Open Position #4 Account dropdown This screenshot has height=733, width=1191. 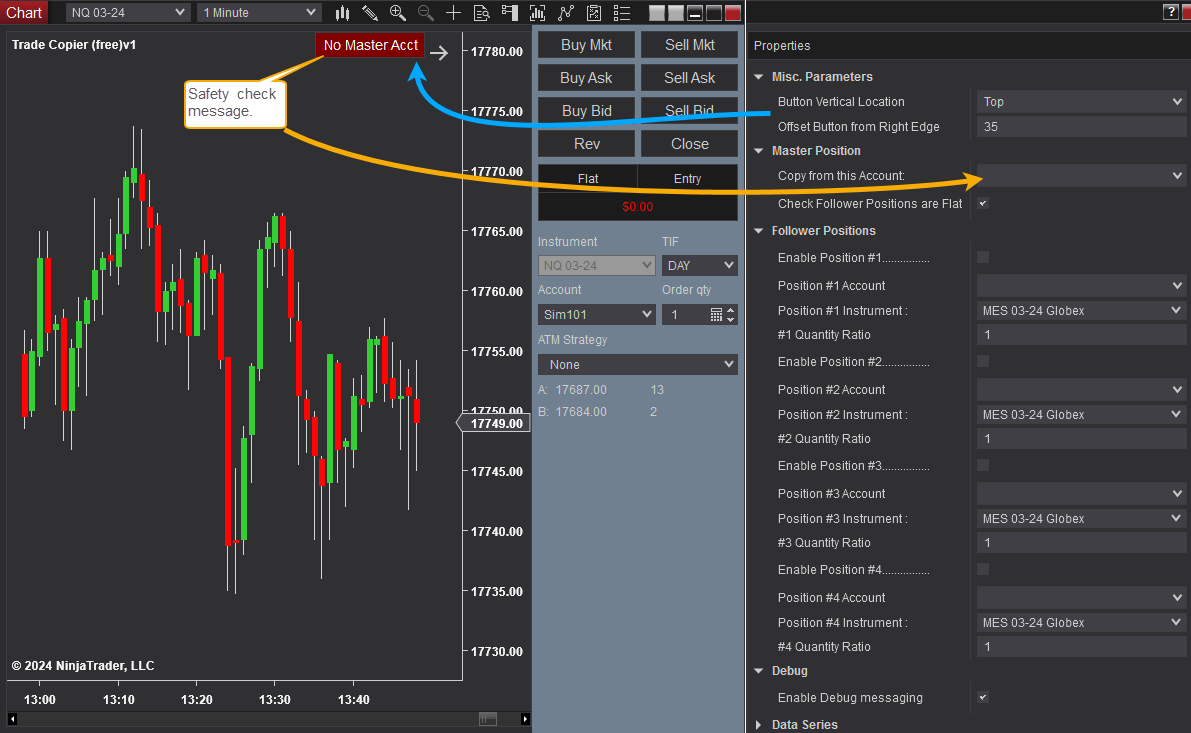click(x=1081, y=598)
